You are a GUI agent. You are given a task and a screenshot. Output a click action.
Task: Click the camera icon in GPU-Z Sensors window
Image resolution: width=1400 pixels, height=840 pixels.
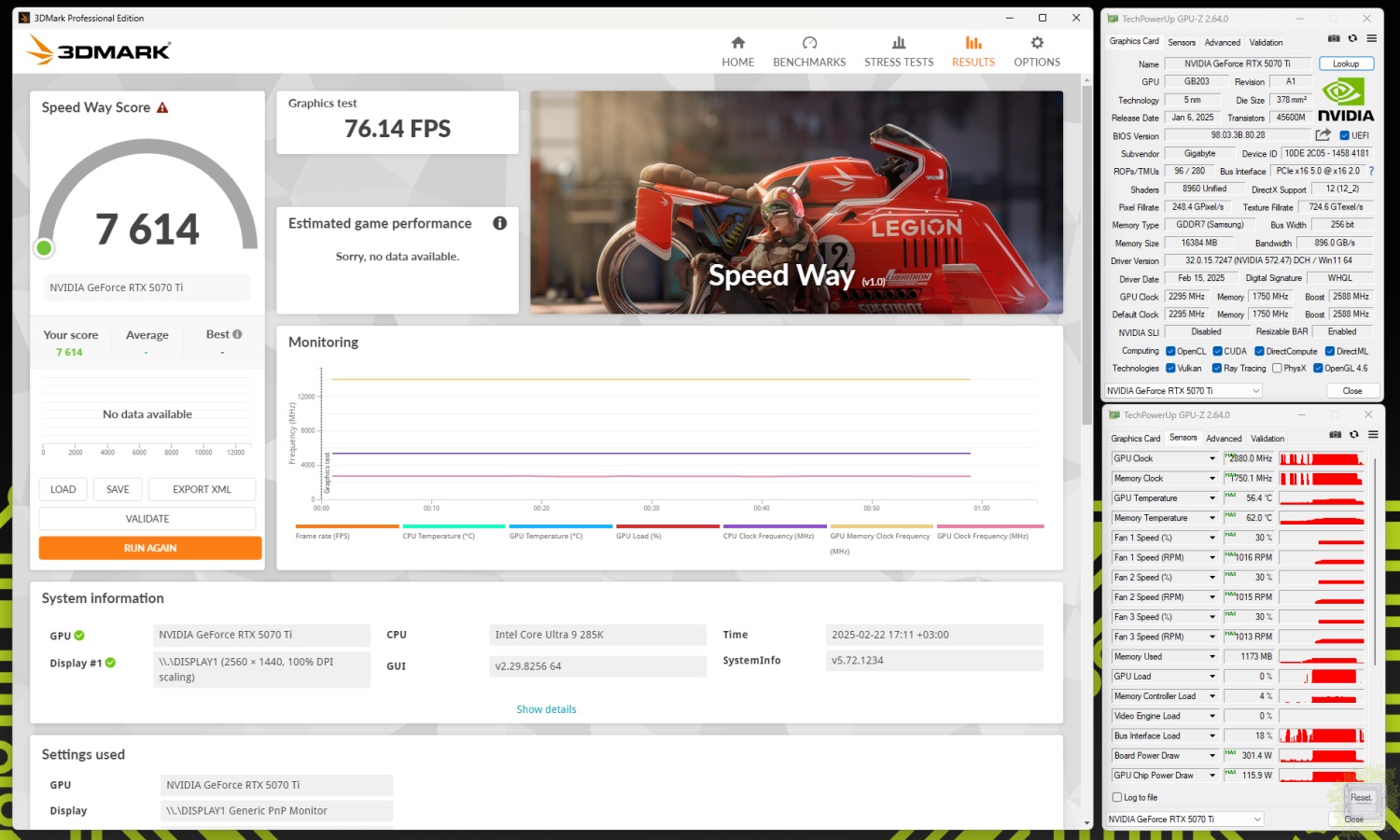point(1336,434)
